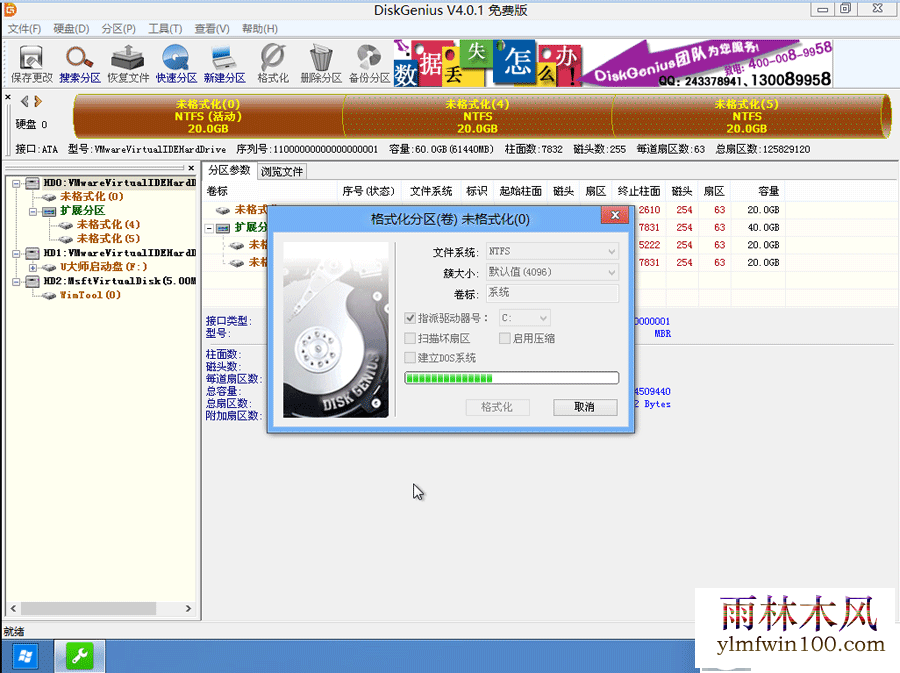Click the 取消 button in format dialog
The height and width of the screenshot is (673, 900).
point(585,407)
